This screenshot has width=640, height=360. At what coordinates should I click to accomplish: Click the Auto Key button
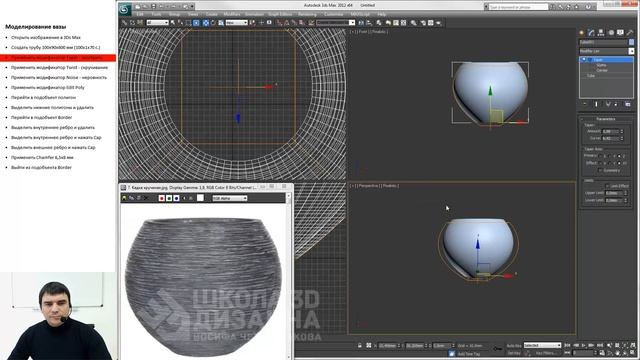point(514,346)
